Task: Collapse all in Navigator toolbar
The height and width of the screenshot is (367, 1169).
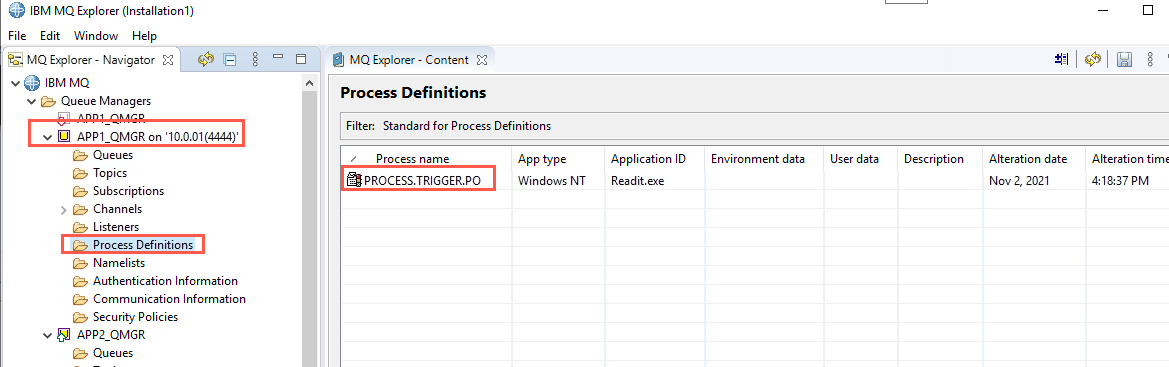Action: tap(230, 59)
